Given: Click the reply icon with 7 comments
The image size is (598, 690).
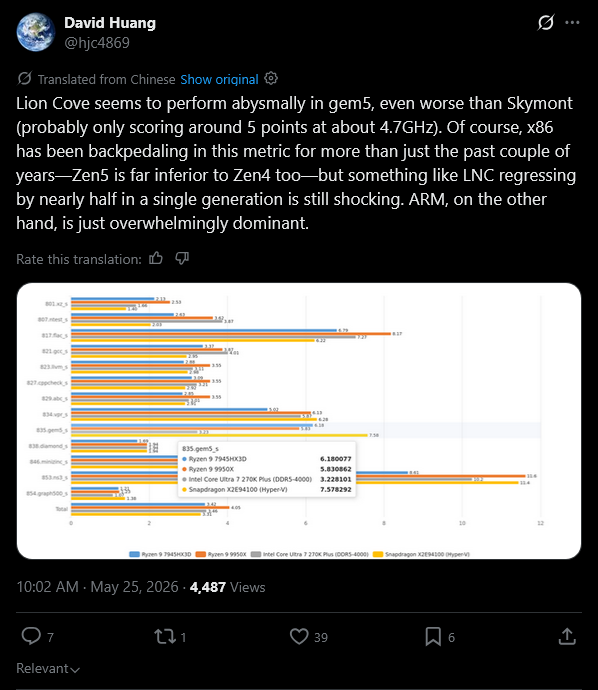Looking at the screenshot, I should click(x=31, y=636).
